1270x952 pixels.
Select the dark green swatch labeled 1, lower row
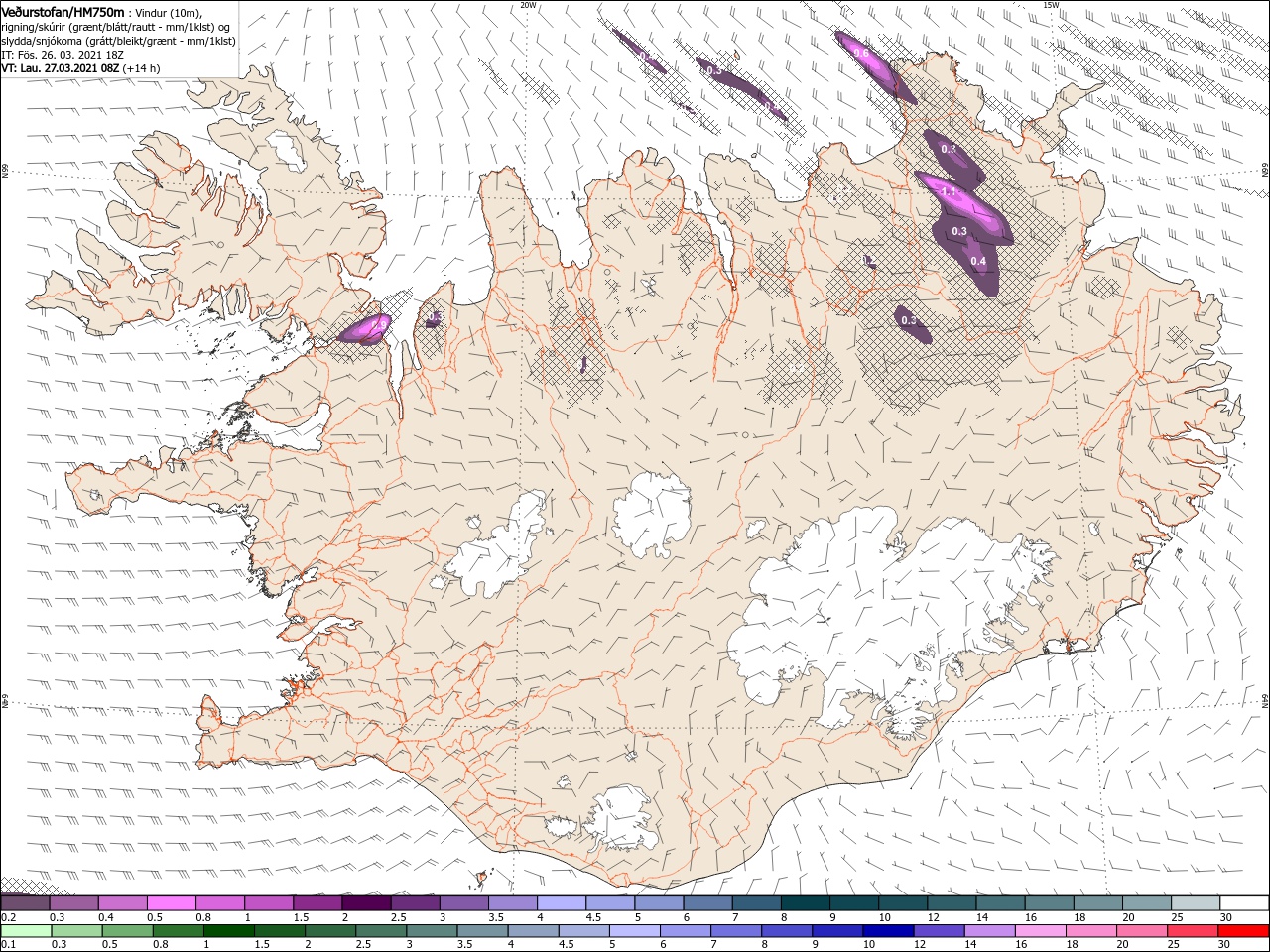point(229,931)
